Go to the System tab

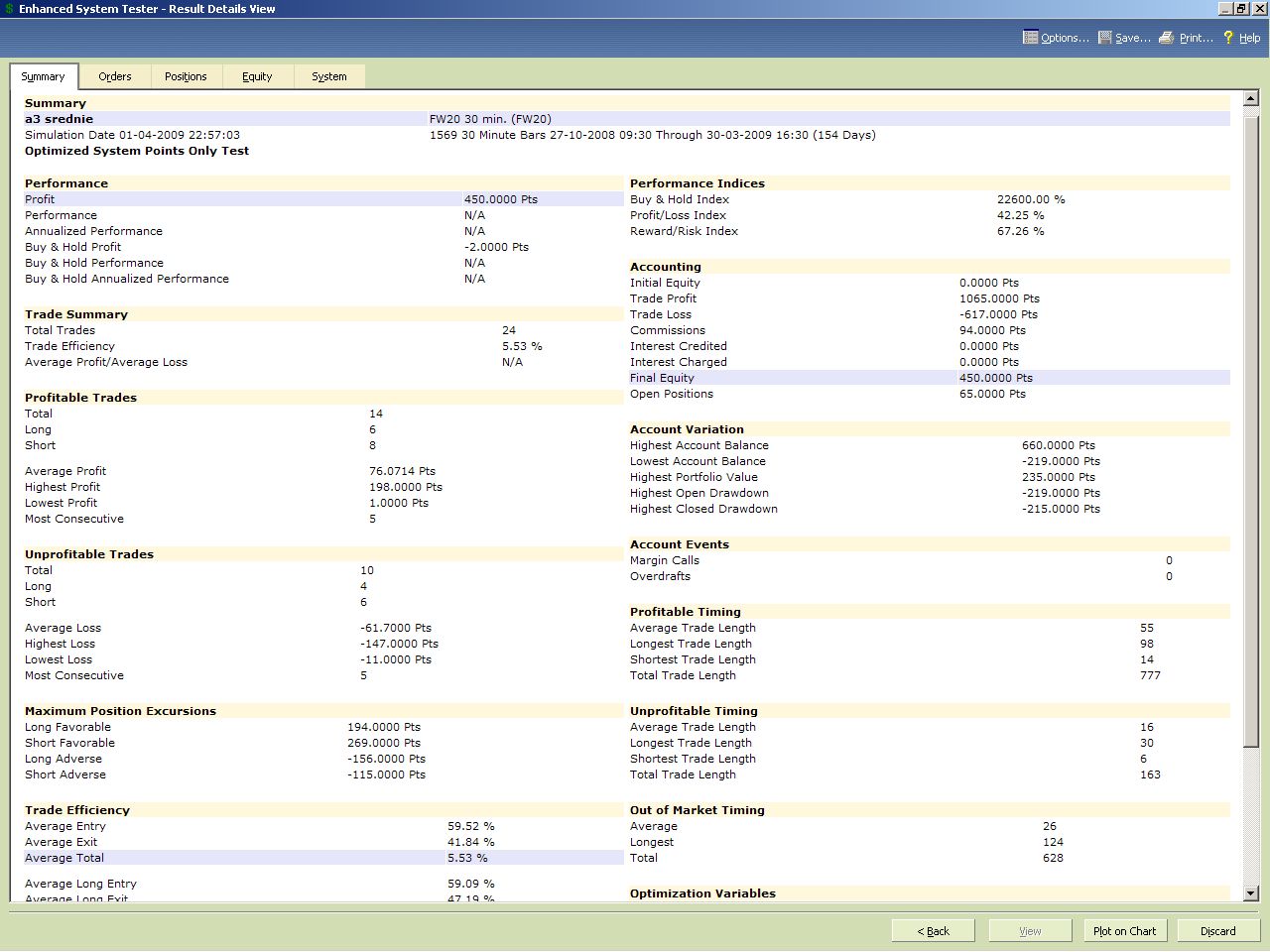[329, 76]
